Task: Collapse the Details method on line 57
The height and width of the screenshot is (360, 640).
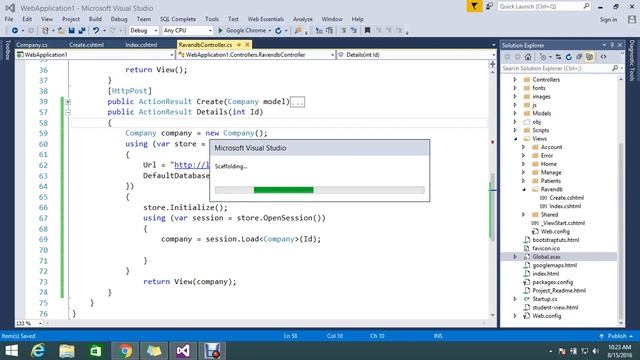Action: click(x=68, y=112)
